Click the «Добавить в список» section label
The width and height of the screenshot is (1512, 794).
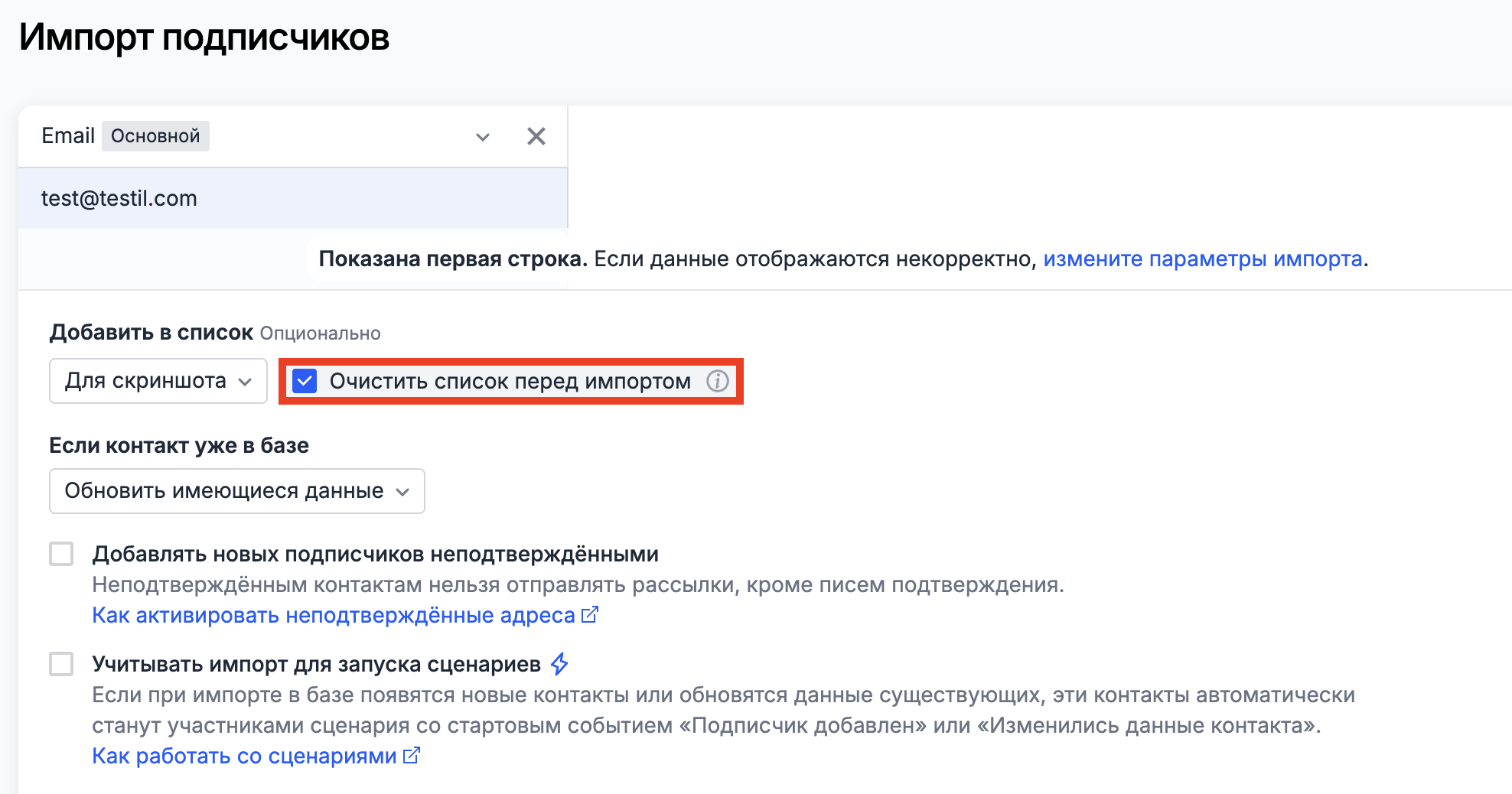151,333
